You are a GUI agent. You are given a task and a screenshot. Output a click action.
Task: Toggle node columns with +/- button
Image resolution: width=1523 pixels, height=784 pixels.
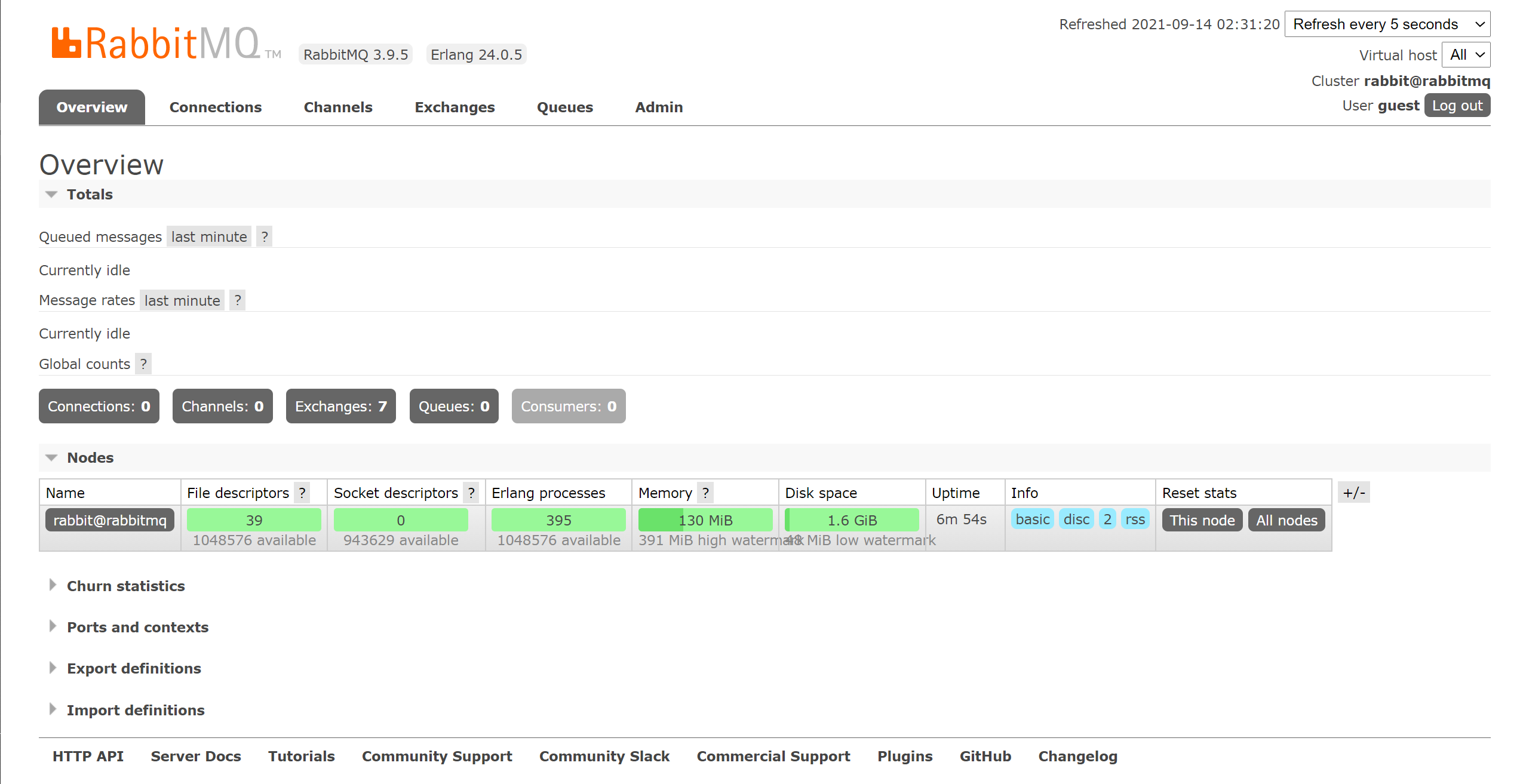(x=1353, y=493)
